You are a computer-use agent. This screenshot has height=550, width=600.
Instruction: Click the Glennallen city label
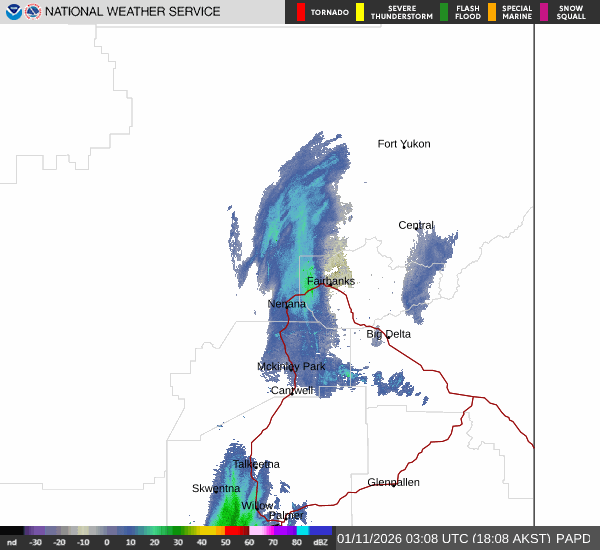[x=393, y=482]
